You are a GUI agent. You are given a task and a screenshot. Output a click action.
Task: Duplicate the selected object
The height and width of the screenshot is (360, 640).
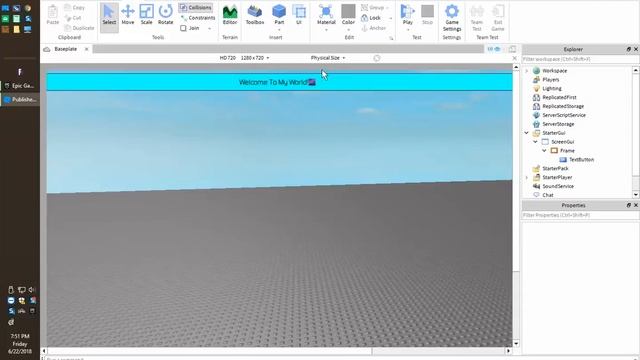click(x=80, y=28)
